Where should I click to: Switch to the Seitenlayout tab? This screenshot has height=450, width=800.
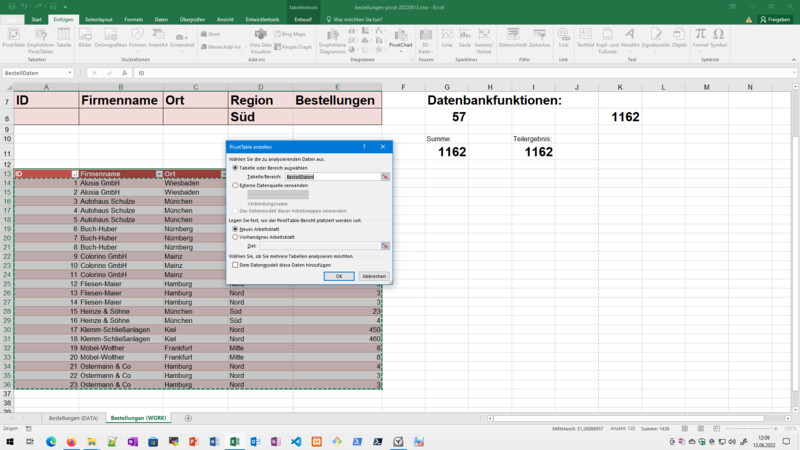coord(98,19)
